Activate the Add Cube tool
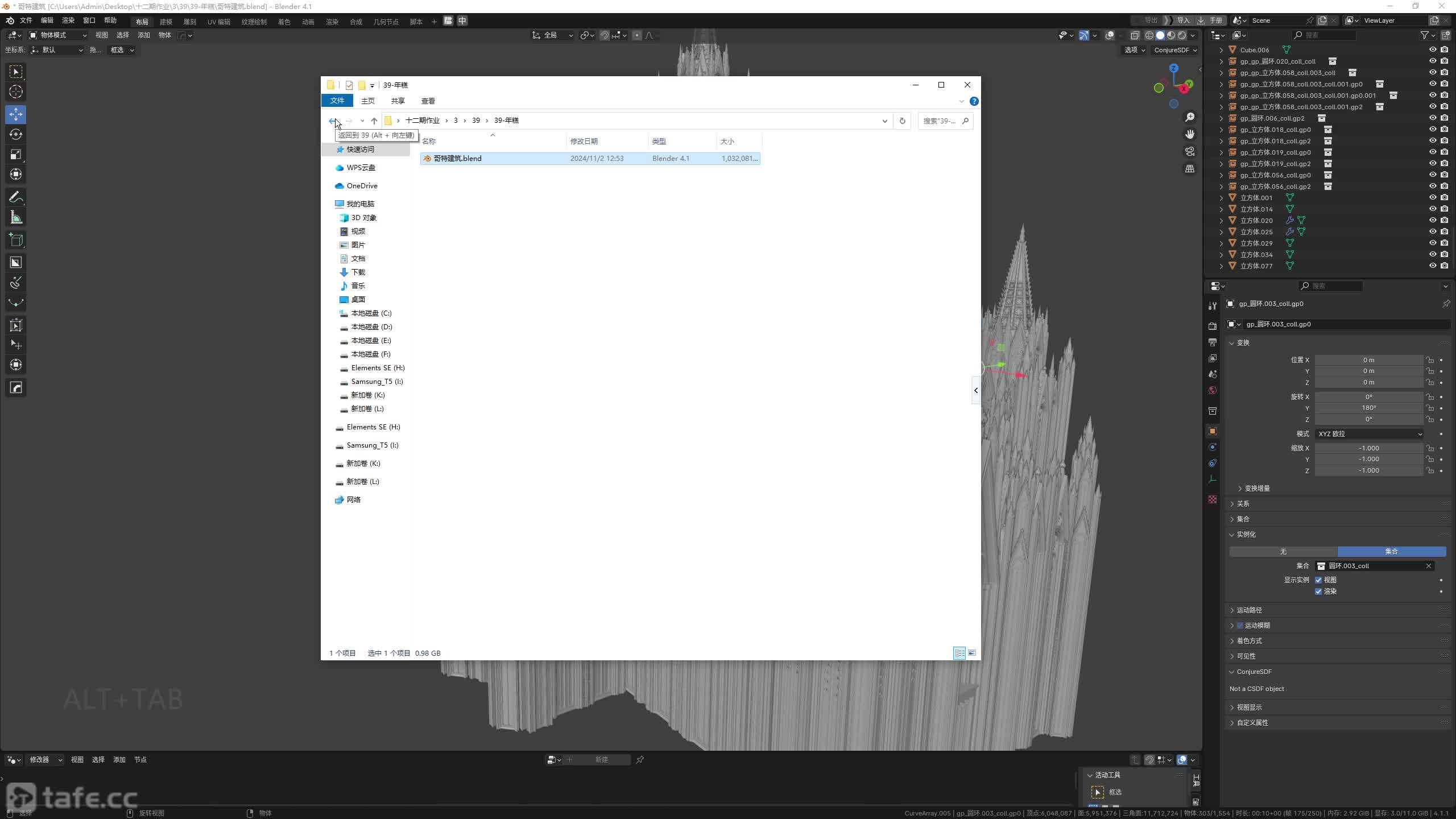Image resolution: width=1456 pixels, height=819 pixels. pos(16,240)
